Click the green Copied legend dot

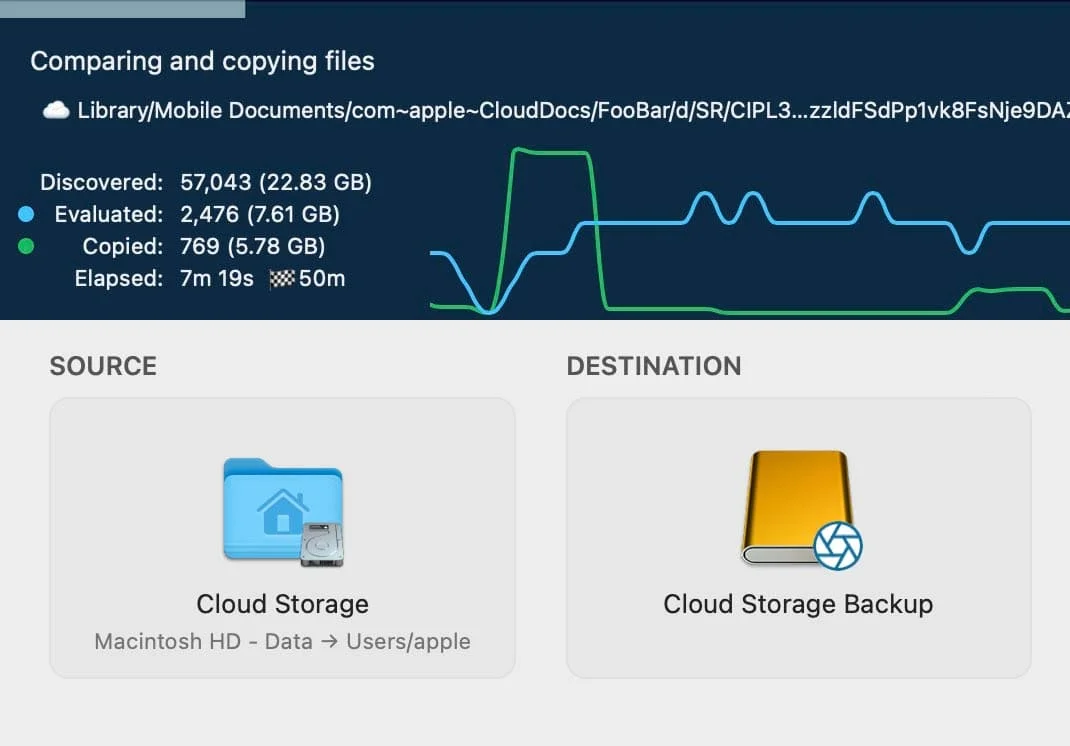26,246
